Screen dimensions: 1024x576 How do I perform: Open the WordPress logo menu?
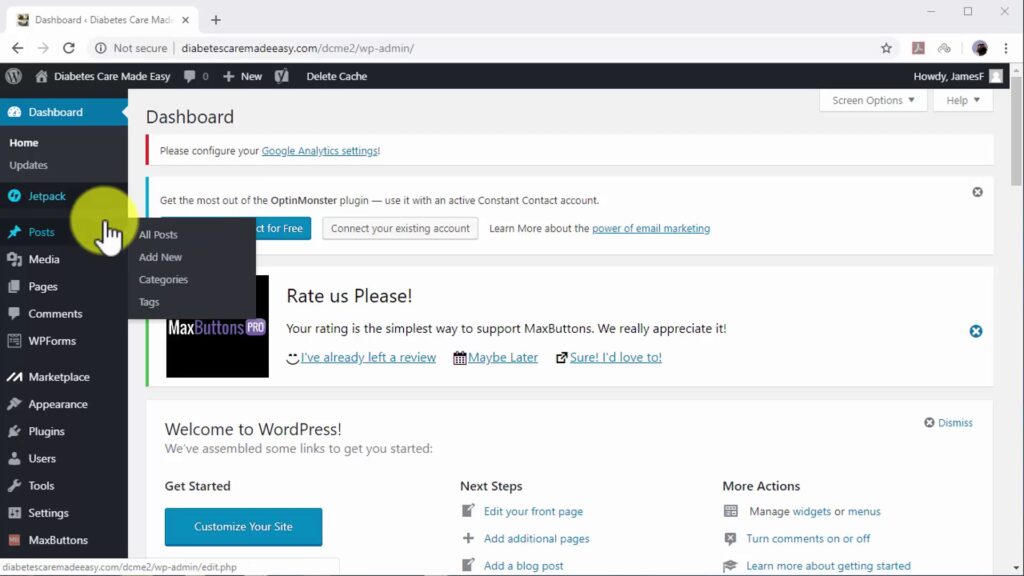[14, 76]
